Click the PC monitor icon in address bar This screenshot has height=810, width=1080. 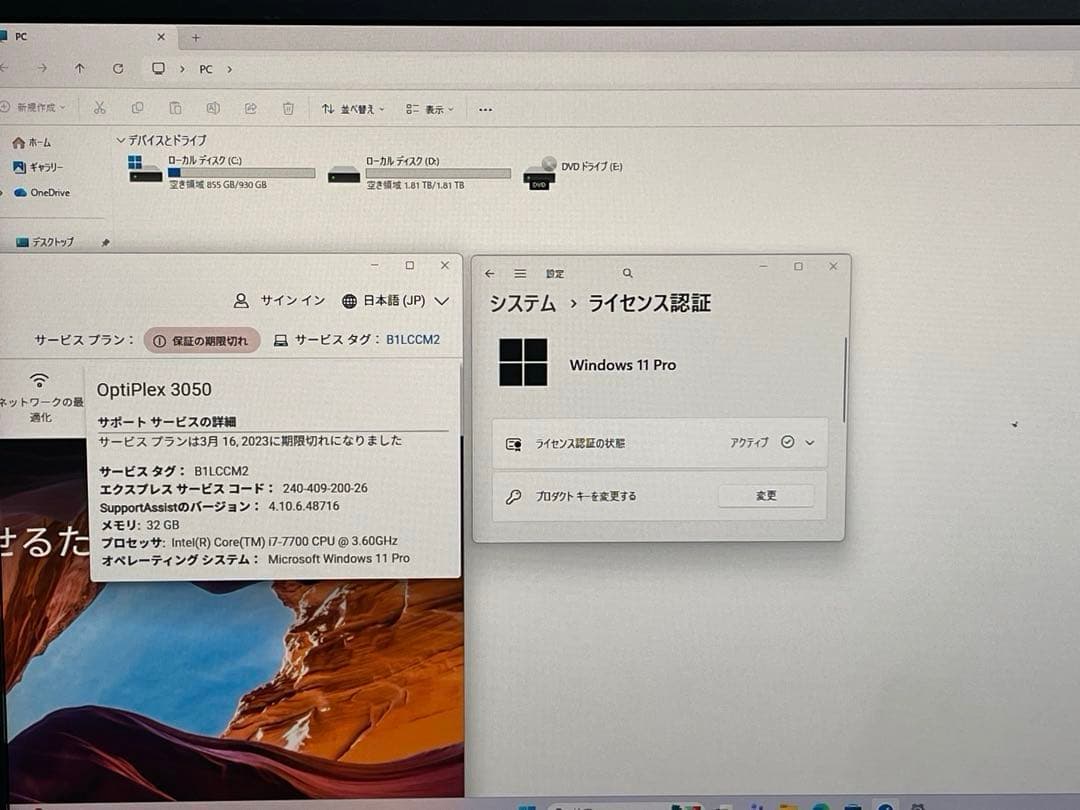(158, 68)
